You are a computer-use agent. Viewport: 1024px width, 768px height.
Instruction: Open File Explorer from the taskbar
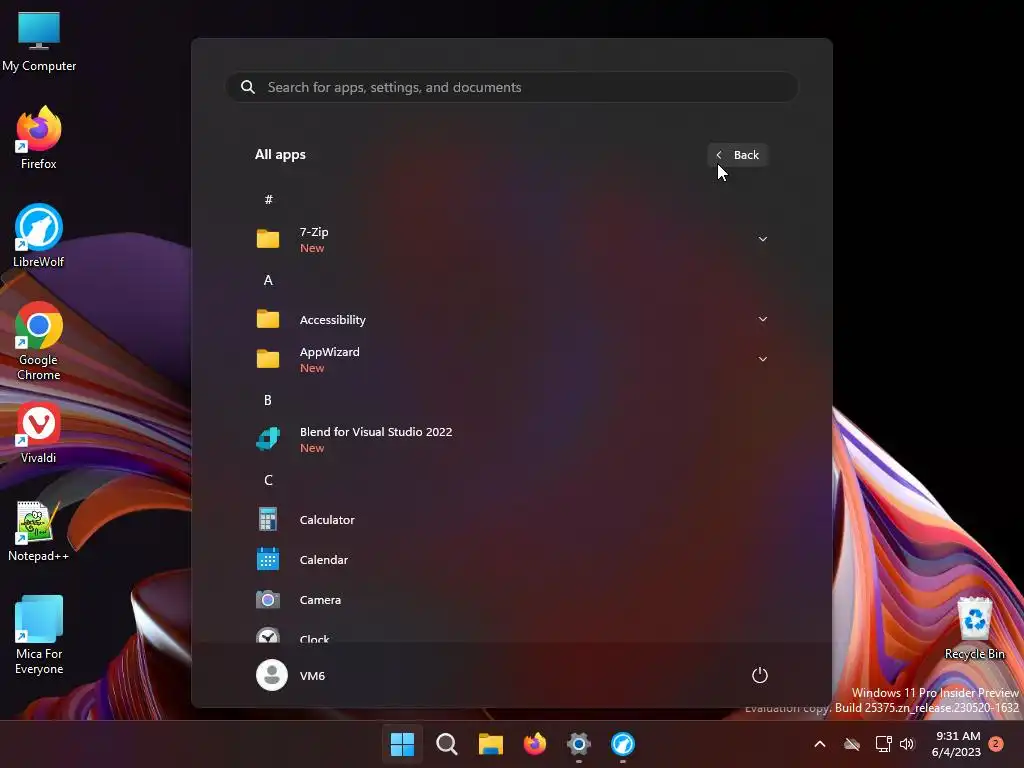click(490, 744)
